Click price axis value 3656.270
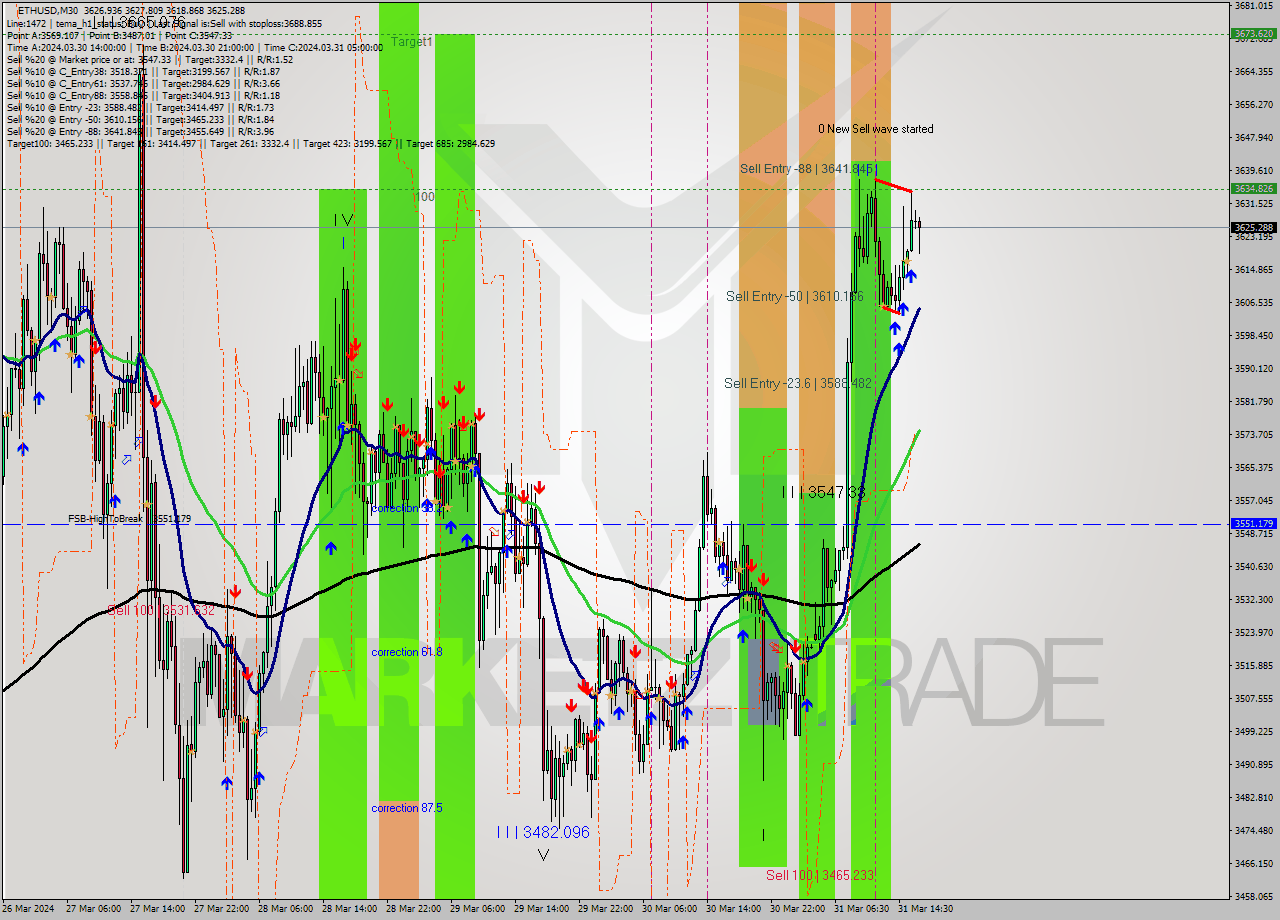Viewport: 1280px width, 920px height. pyautogui.click(x=1254, y=104)
